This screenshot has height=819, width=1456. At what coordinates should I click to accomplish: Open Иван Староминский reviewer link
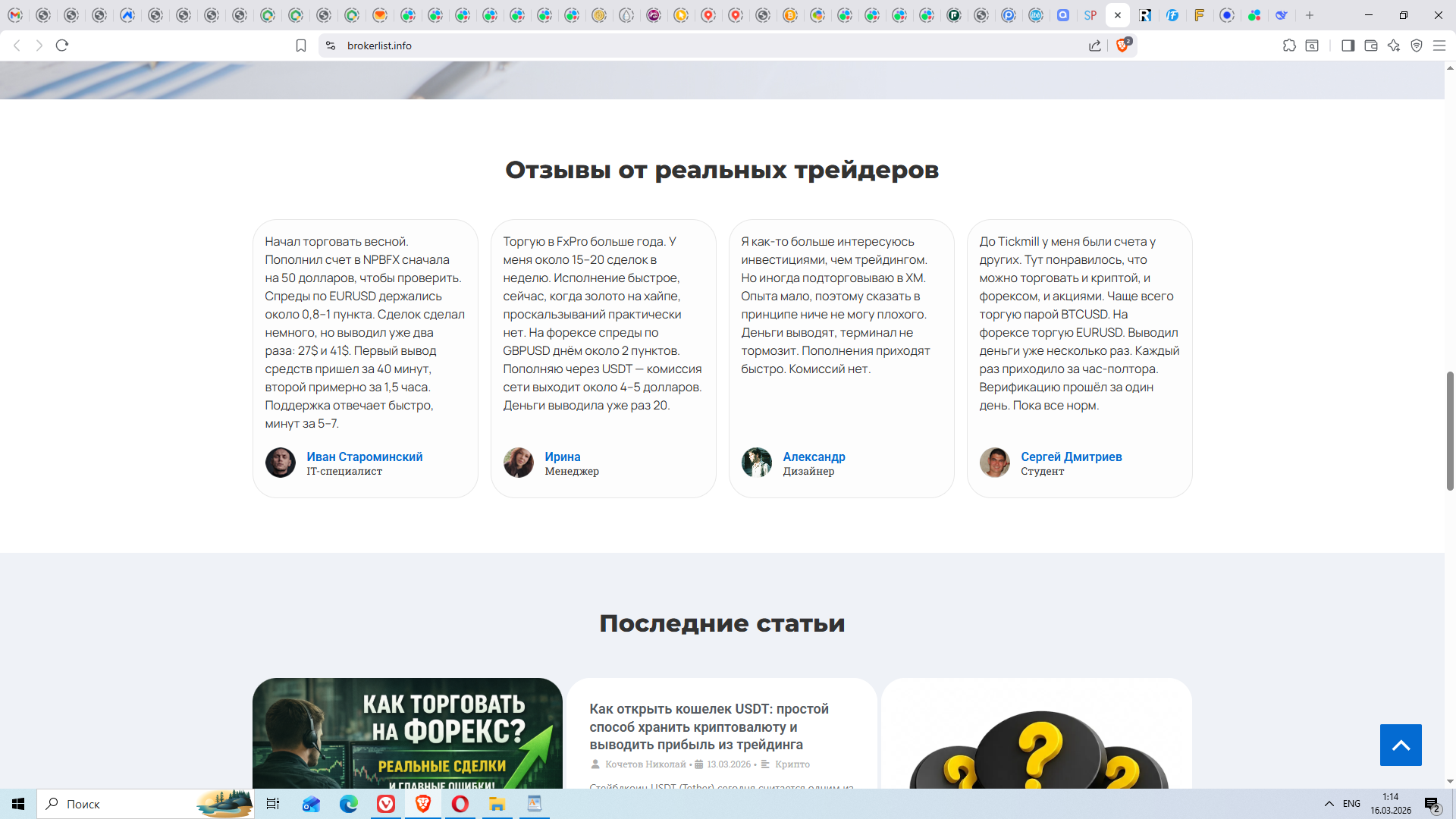pos(364,457)
